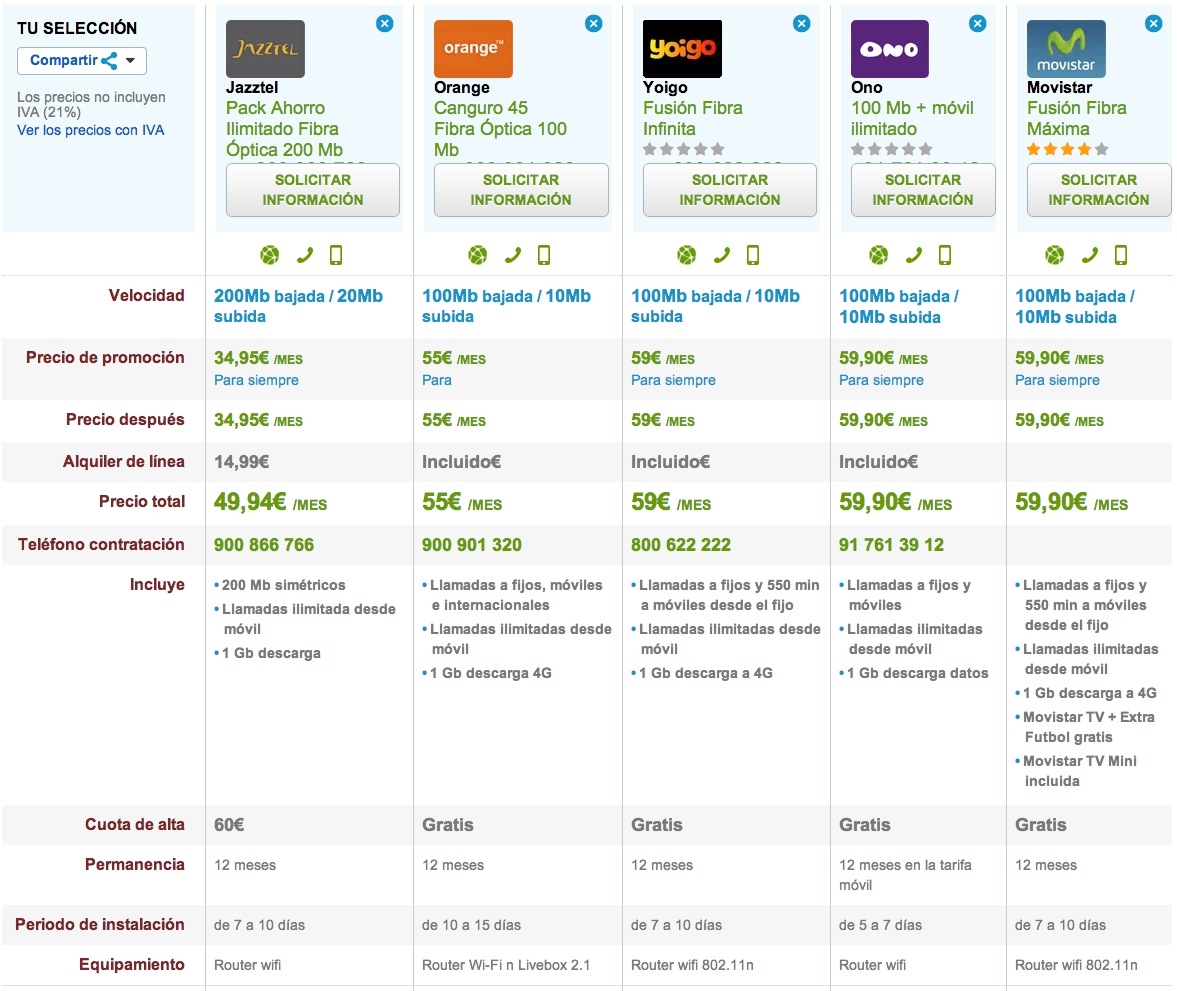The width and height of the screenshot is (1177, 991).
Task: Click Ono mobile phone icon
Action: click(945, 255)
